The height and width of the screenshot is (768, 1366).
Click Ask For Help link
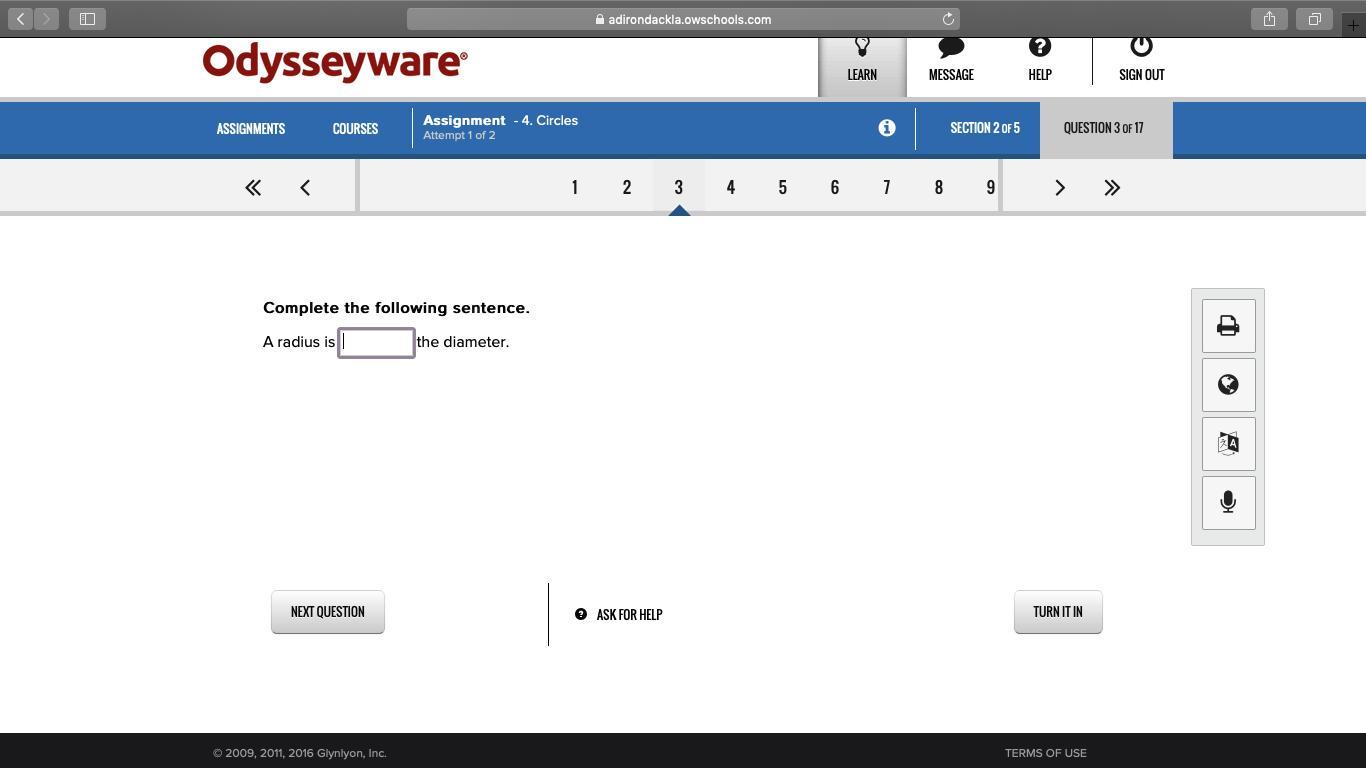tap(619, 615)
